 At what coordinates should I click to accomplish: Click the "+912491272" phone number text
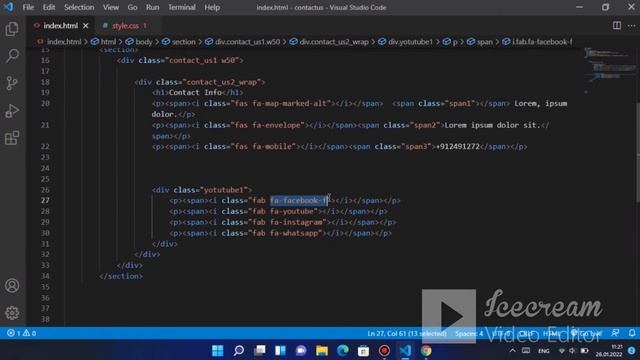click(458, 147)
